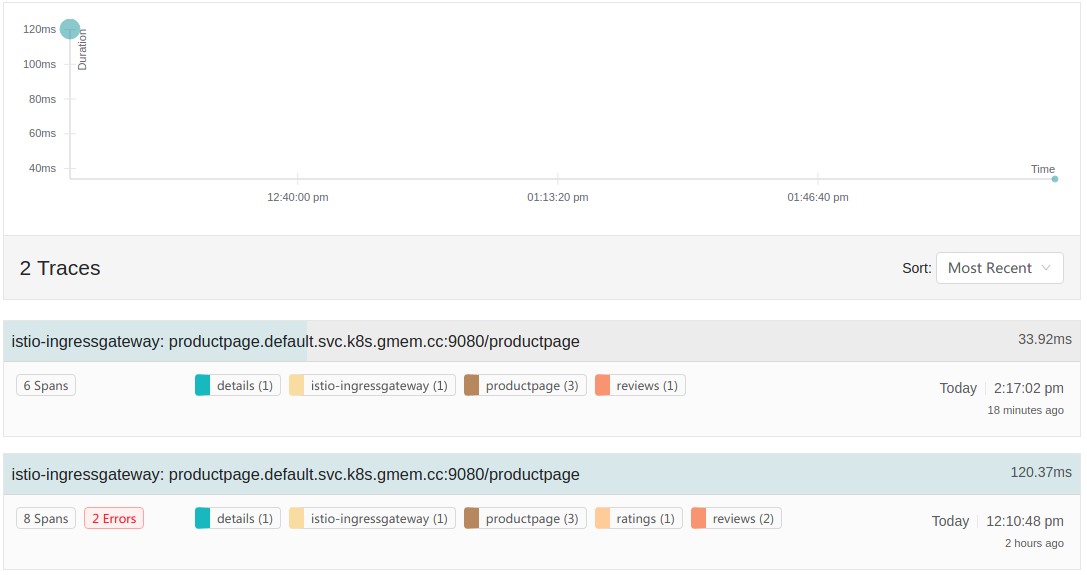Click the 12:10:48 pm trace timestamp

click(1024, 521)
